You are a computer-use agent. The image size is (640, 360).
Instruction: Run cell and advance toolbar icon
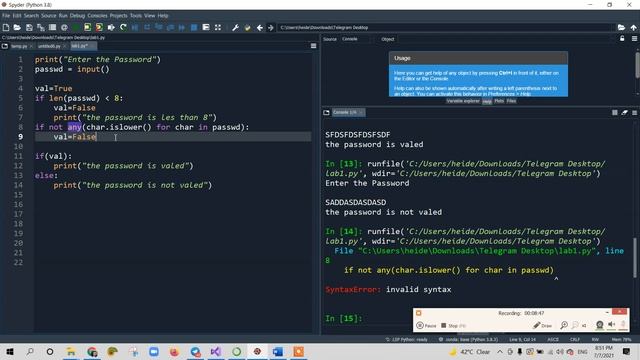99,27
